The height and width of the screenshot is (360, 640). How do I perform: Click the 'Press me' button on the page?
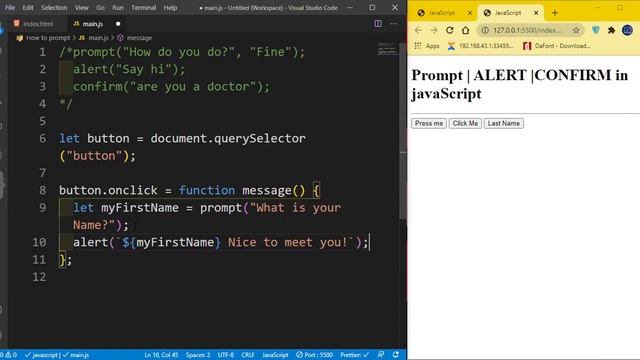[429, 123]
